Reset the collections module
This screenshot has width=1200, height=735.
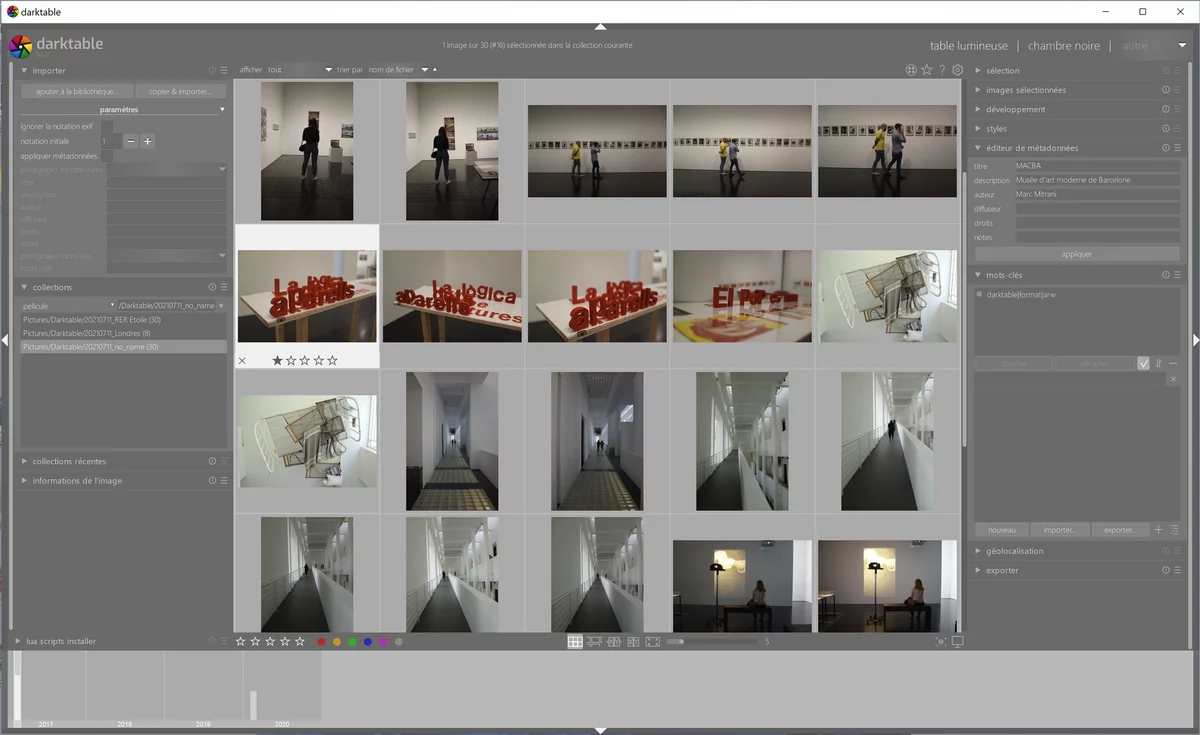[212, 287]
